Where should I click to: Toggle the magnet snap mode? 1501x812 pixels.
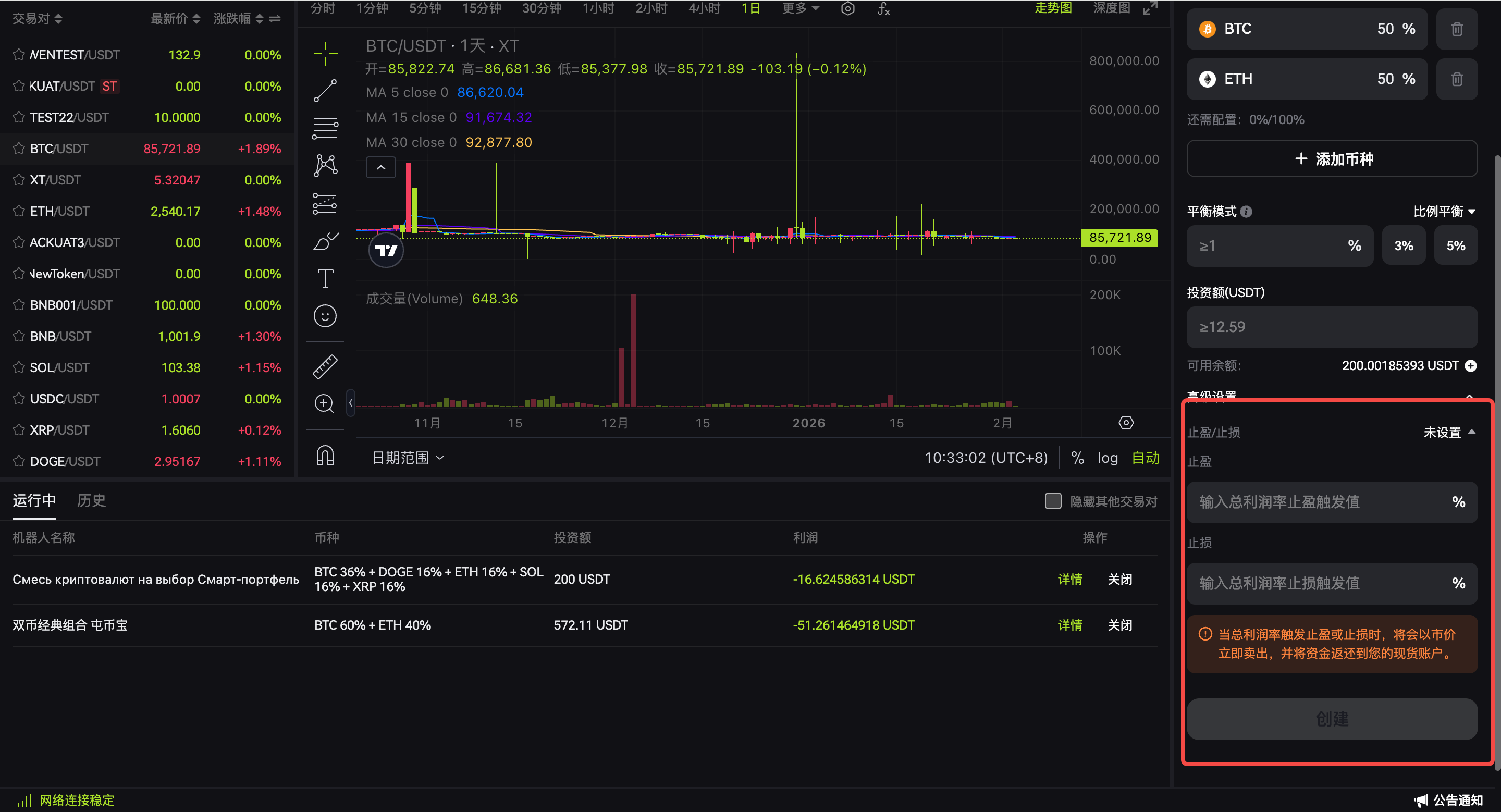click(325, 455)
